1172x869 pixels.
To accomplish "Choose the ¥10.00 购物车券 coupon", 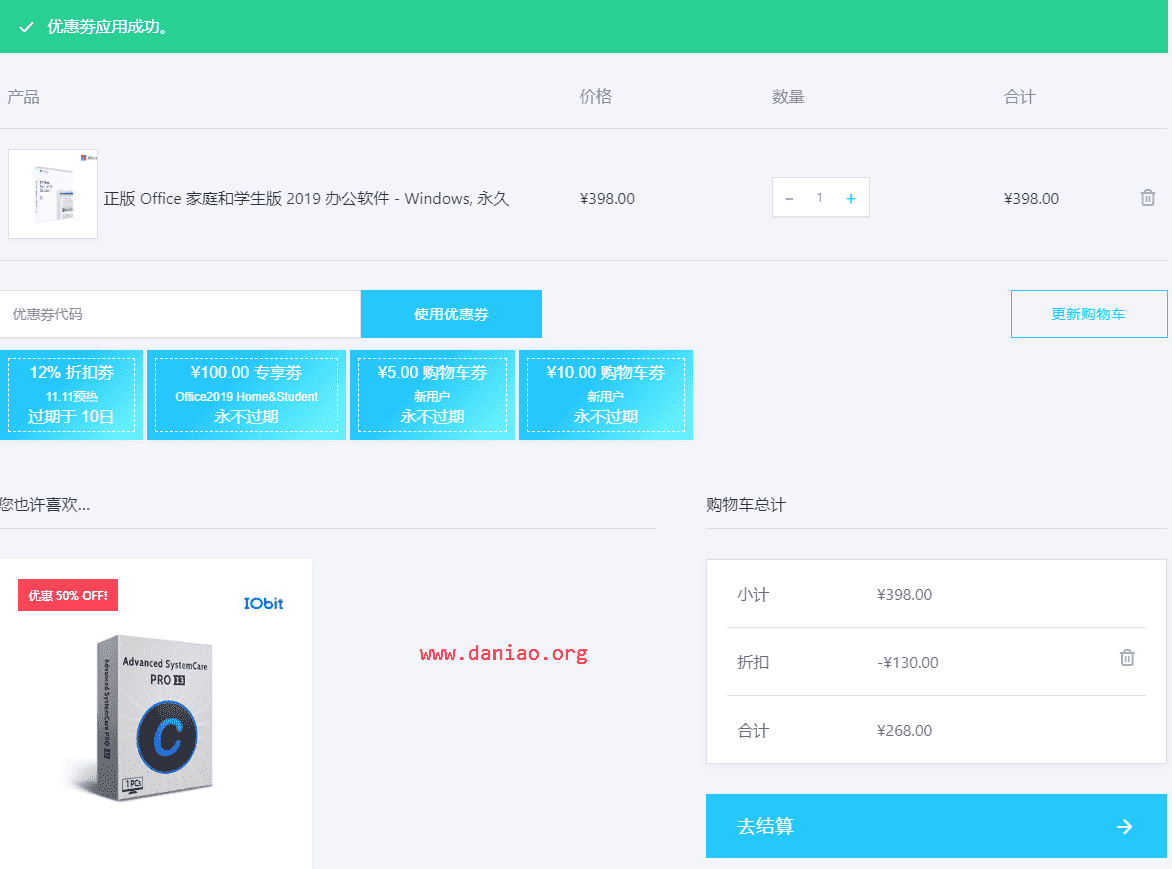I will [x=605, y=395].
